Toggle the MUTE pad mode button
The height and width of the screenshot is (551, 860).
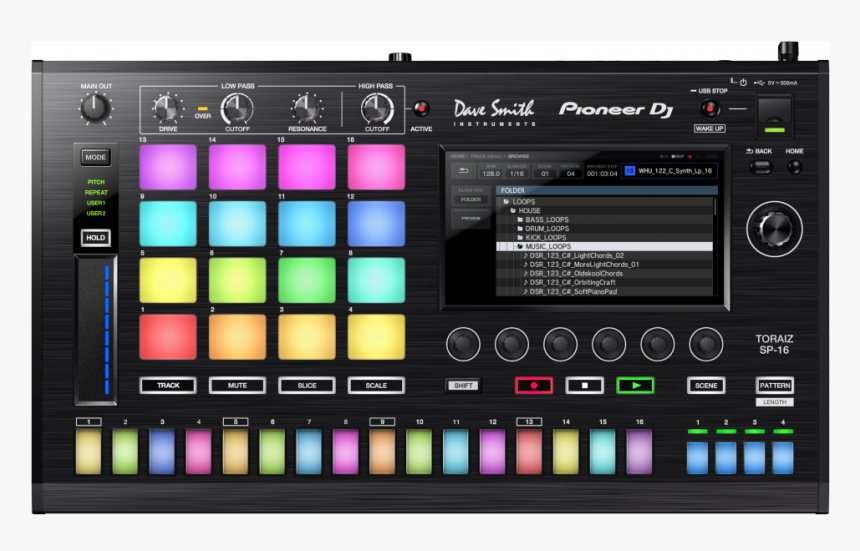coord(237,385)
